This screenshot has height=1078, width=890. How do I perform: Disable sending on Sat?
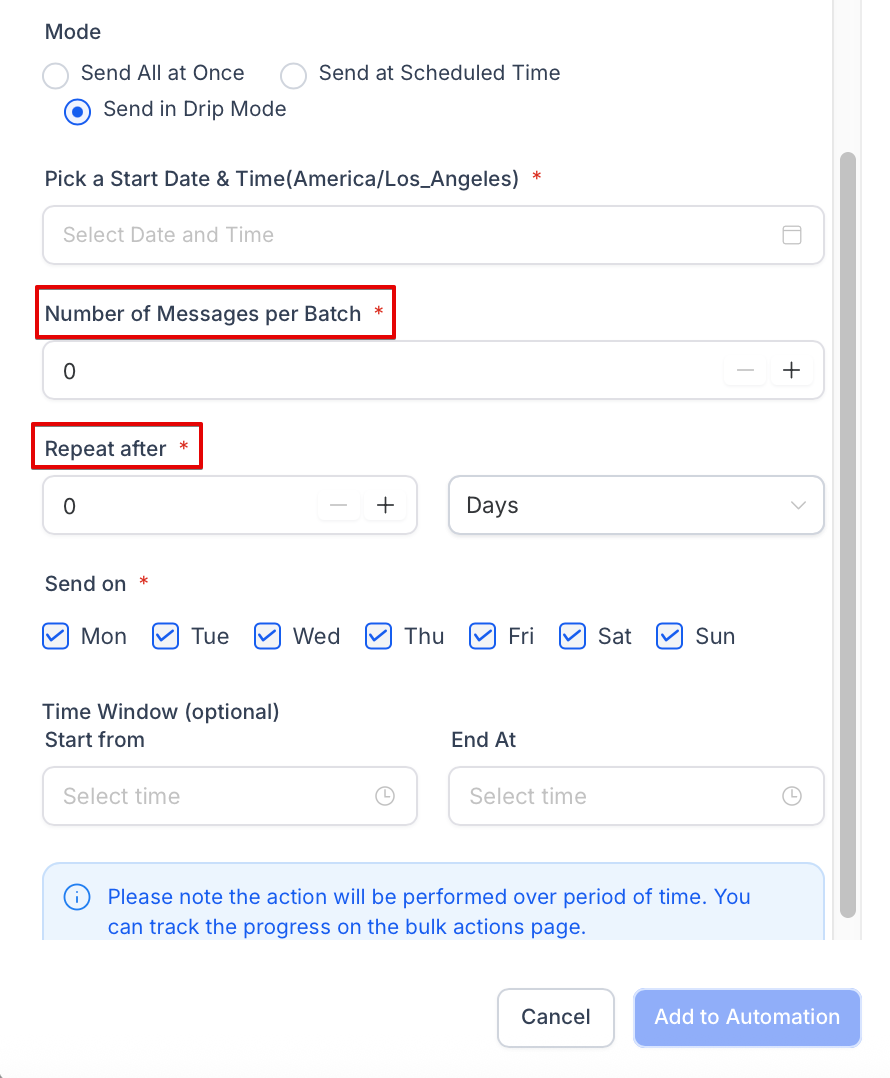(572, 636)
